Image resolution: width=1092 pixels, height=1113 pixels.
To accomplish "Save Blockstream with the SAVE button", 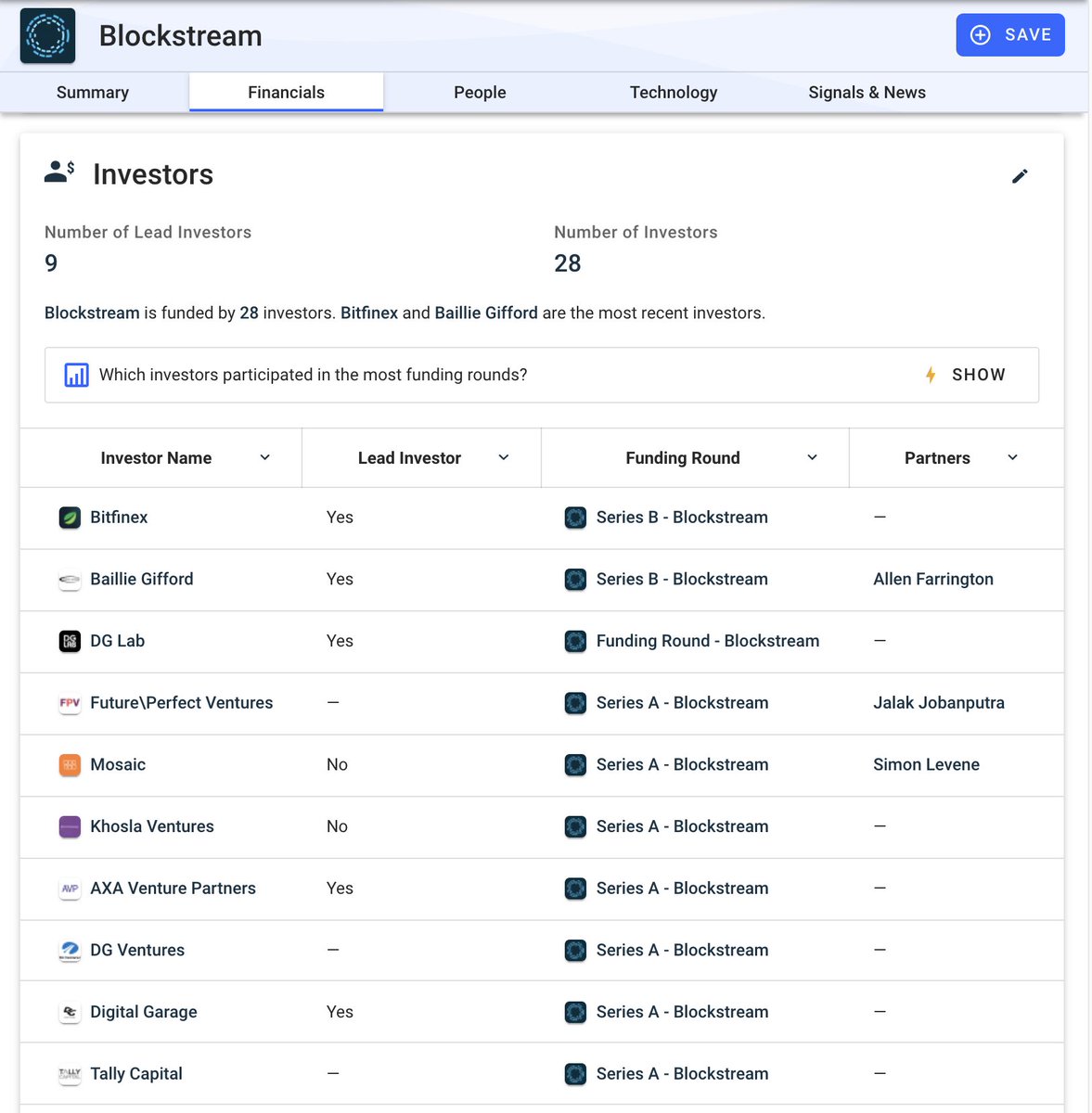I will pos(1010,35).
